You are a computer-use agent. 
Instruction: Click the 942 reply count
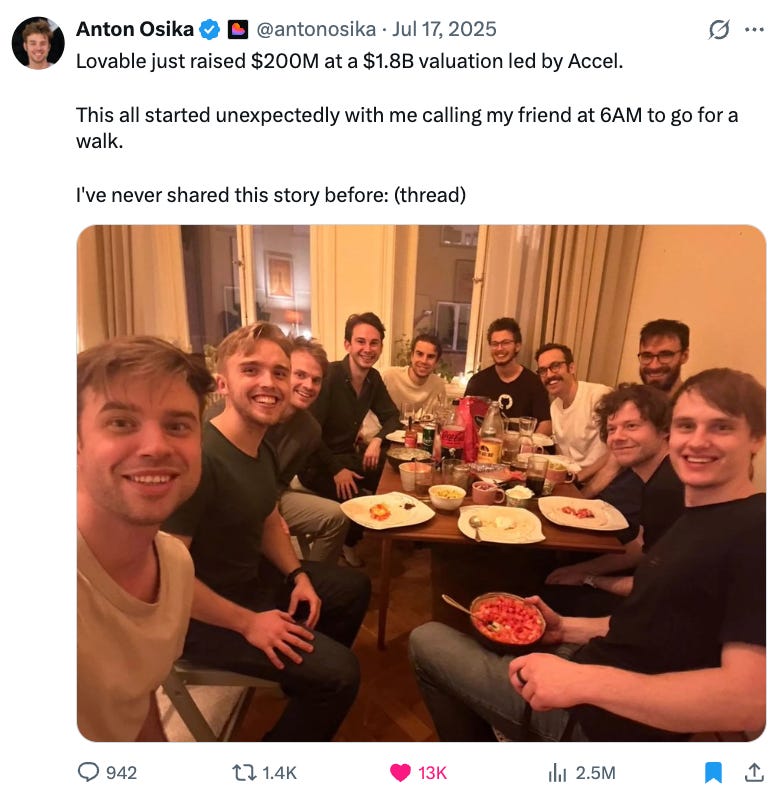(121, 773)
